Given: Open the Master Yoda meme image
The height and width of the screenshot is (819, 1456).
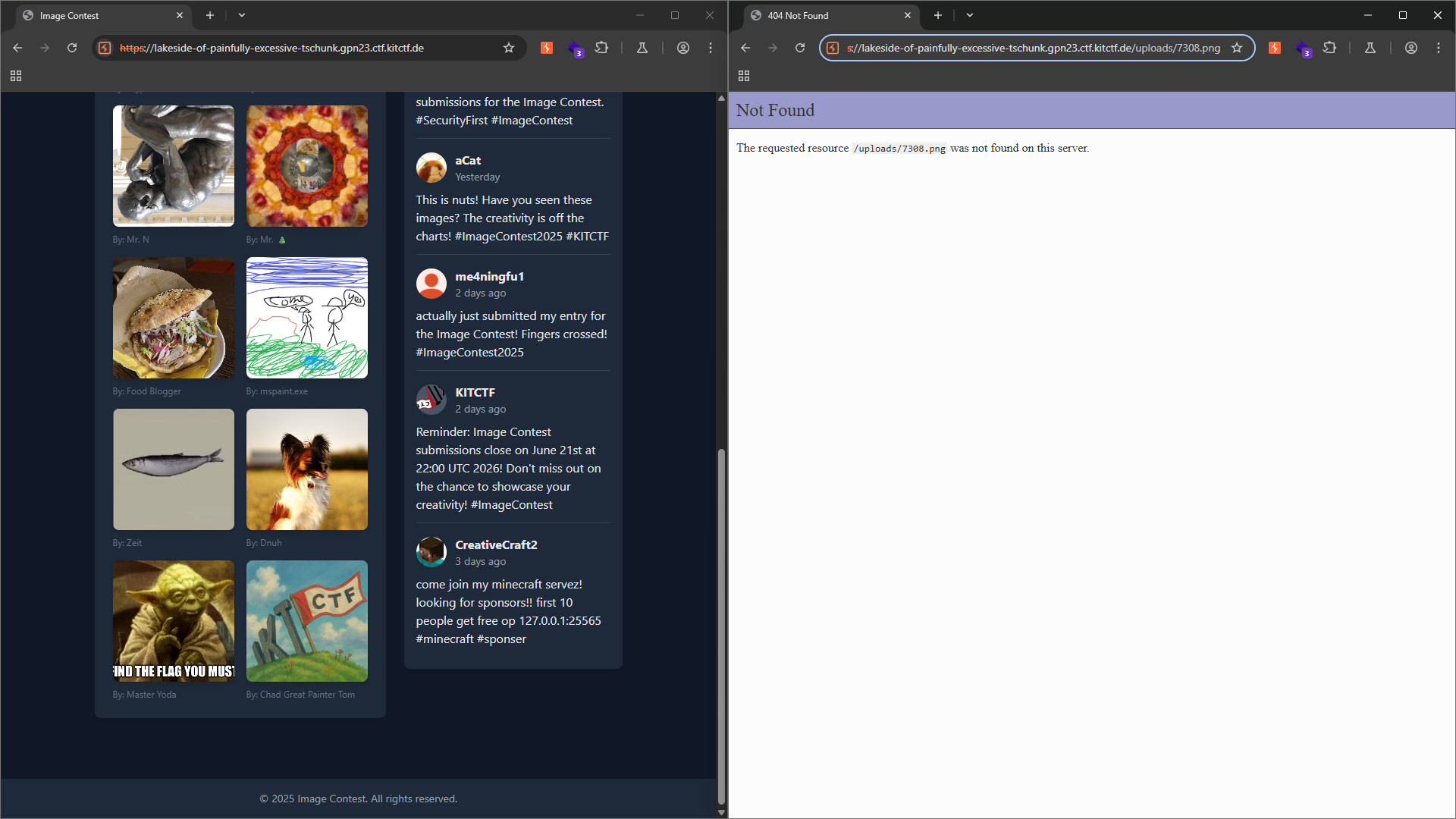Looking at the screenshot, I should (174, 621).
